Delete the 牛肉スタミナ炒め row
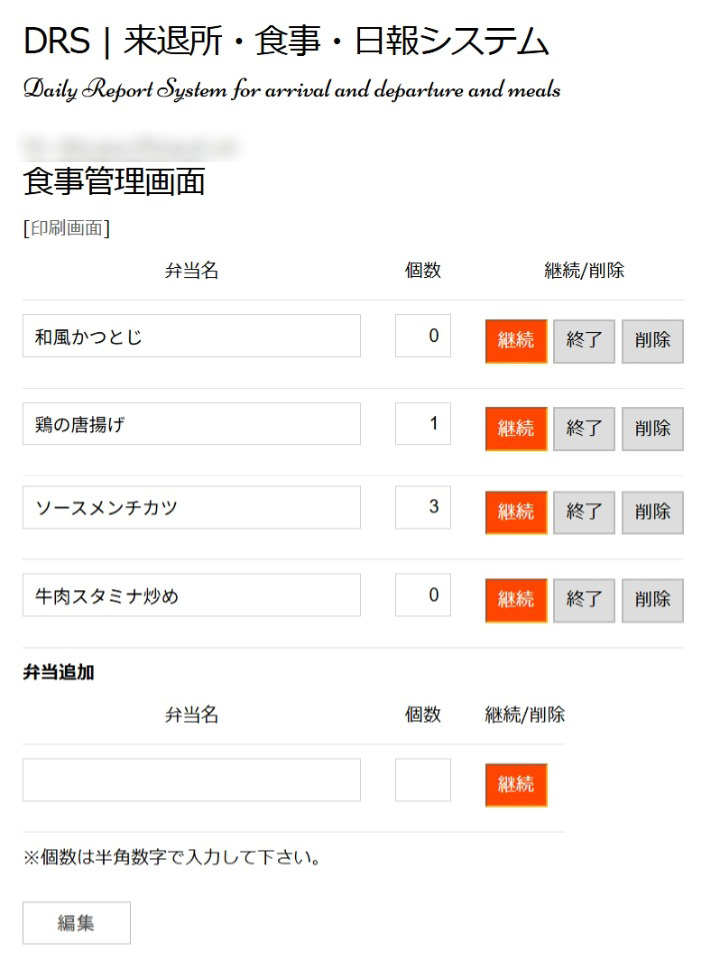This screenshot has height=960, width=707. click(653, 601)
